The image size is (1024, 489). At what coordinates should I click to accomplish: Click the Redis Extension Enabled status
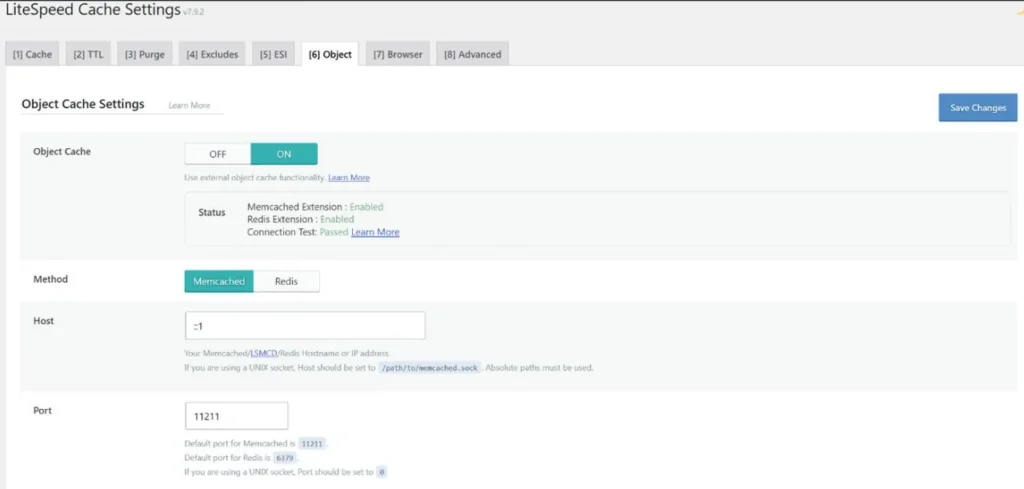click(x=337, y=219)
